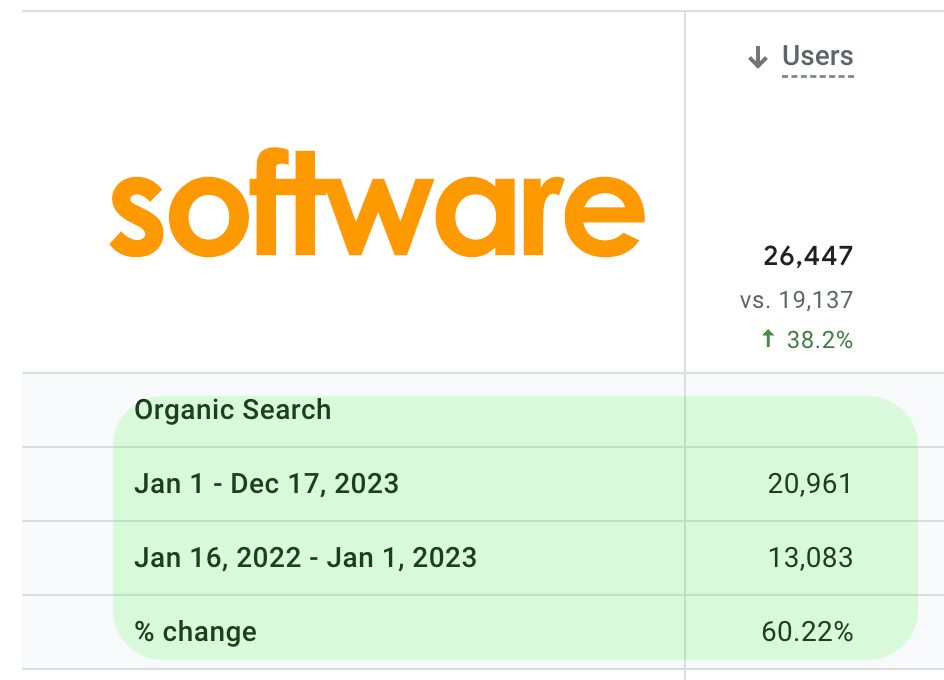Open the Users column header

pos(818,56)
